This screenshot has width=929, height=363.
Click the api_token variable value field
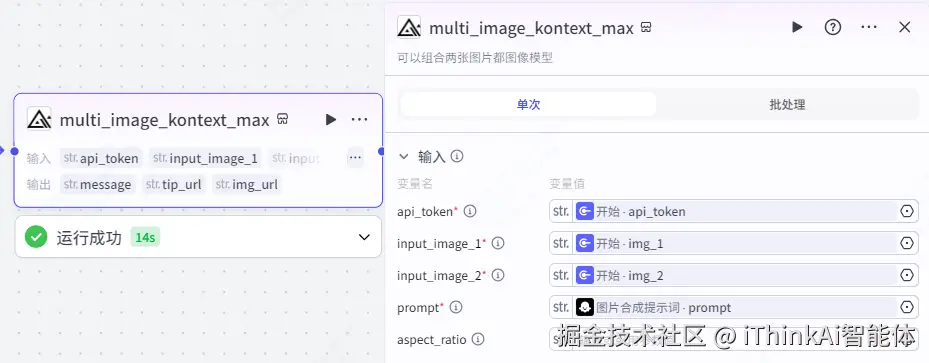click(x=734, y=211)
